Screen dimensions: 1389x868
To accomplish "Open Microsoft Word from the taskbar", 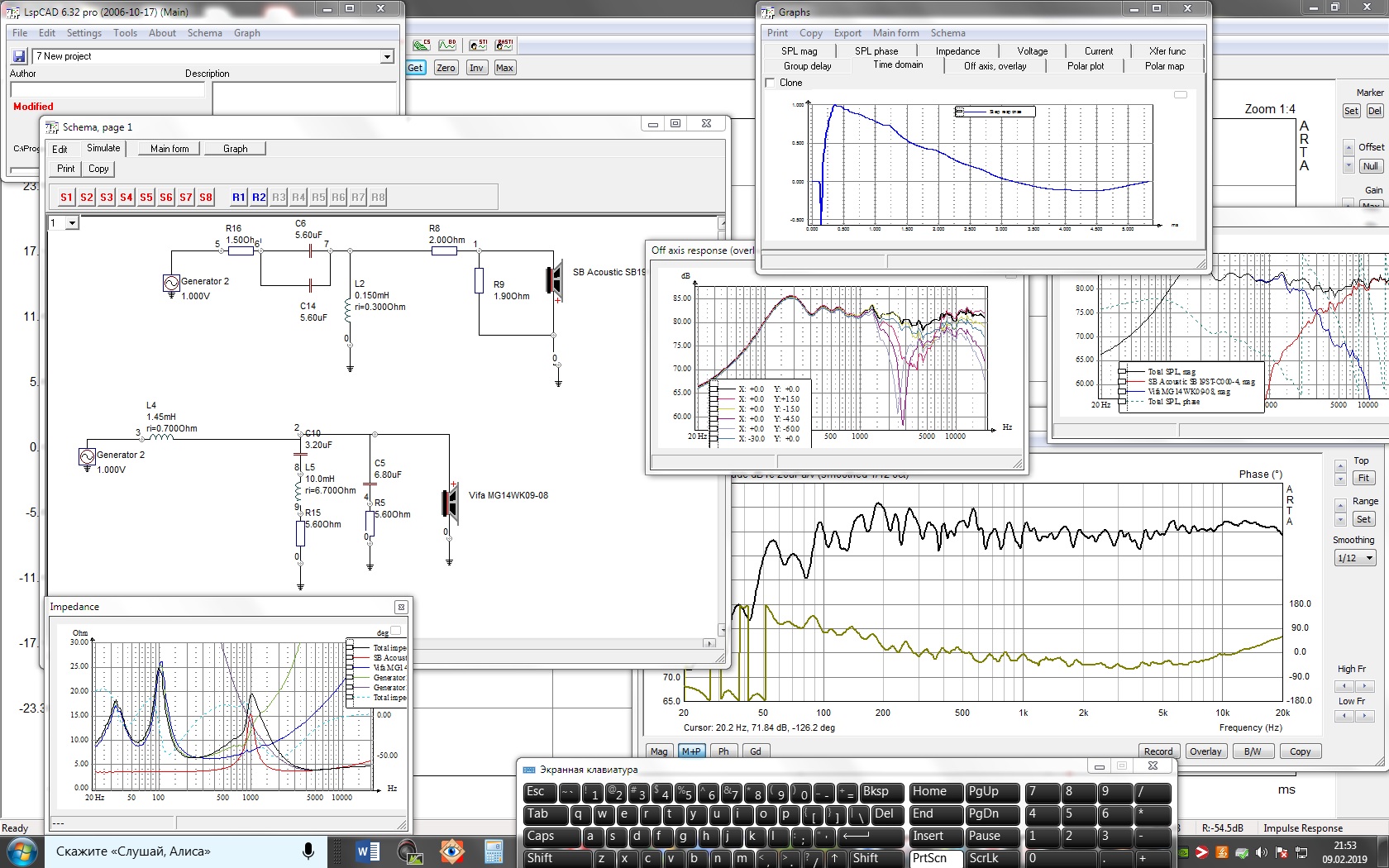I will 367,851.
